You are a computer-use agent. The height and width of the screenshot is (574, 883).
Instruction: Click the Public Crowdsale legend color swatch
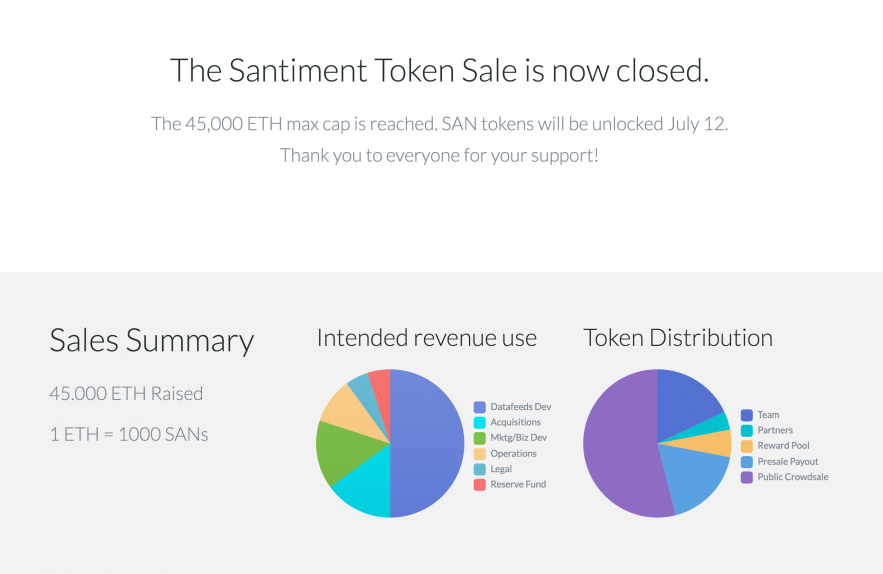pos(747,478)
